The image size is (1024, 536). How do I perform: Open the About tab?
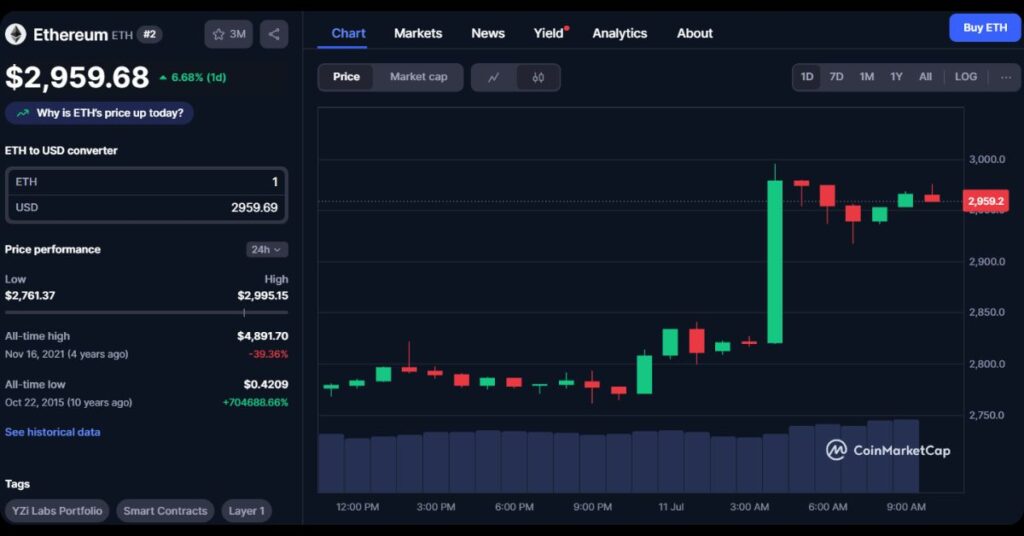pyautogui.click(x=694, y=33)
